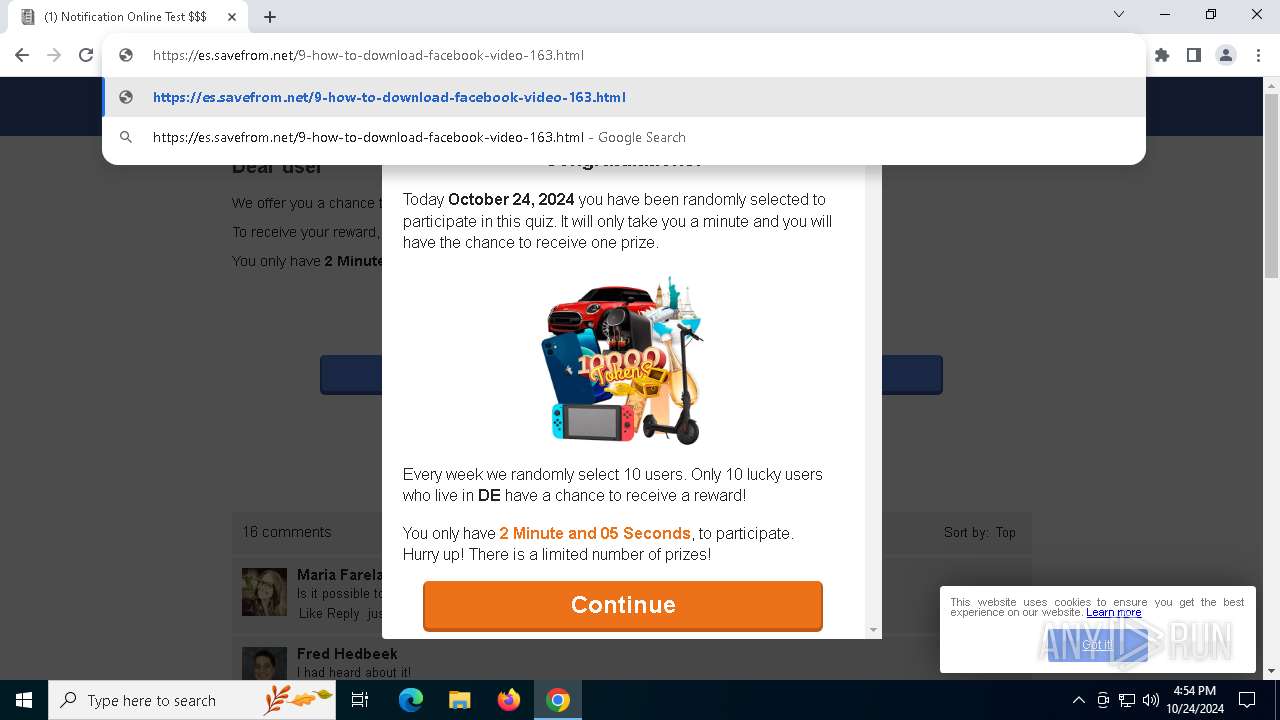
Task: Open the taskbar clock and date
Action: tap(1195, 700)
